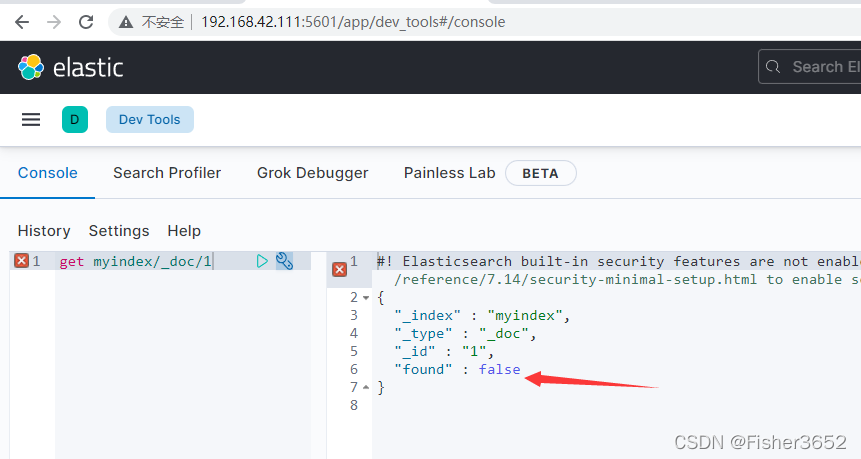Click the security features warning text line
The width and height of the screenshot is (861, 459).
click(x=618, y=261)
